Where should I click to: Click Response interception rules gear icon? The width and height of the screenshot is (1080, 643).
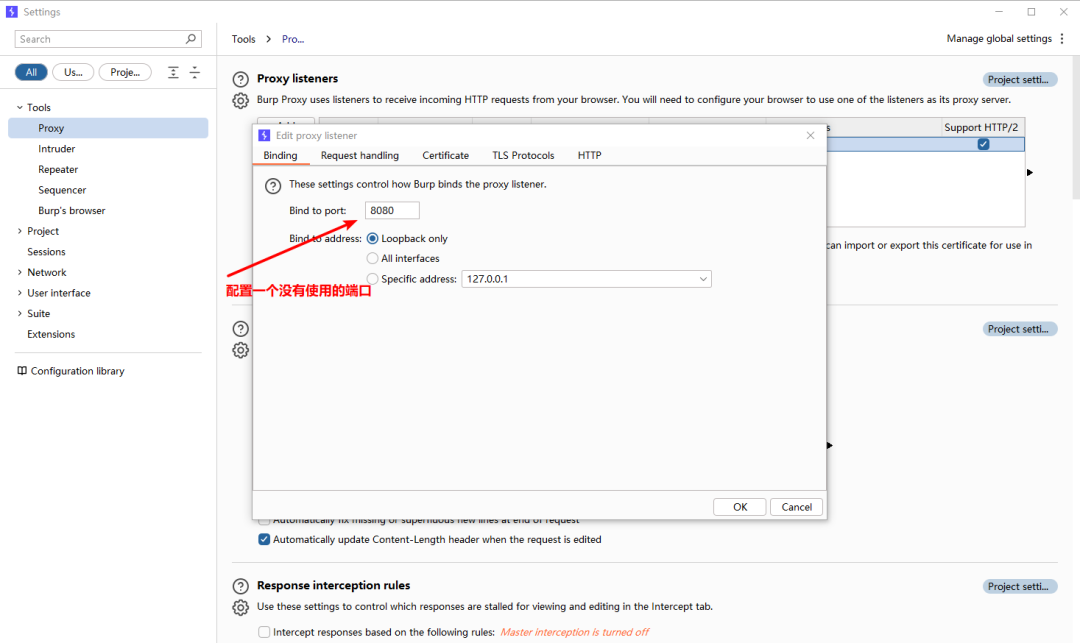point(240,607)
